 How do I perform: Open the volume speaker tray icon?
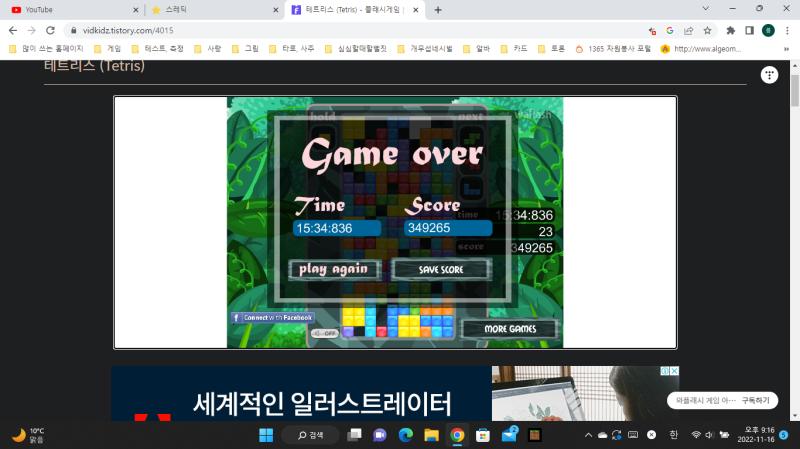(x=709, y=435)
